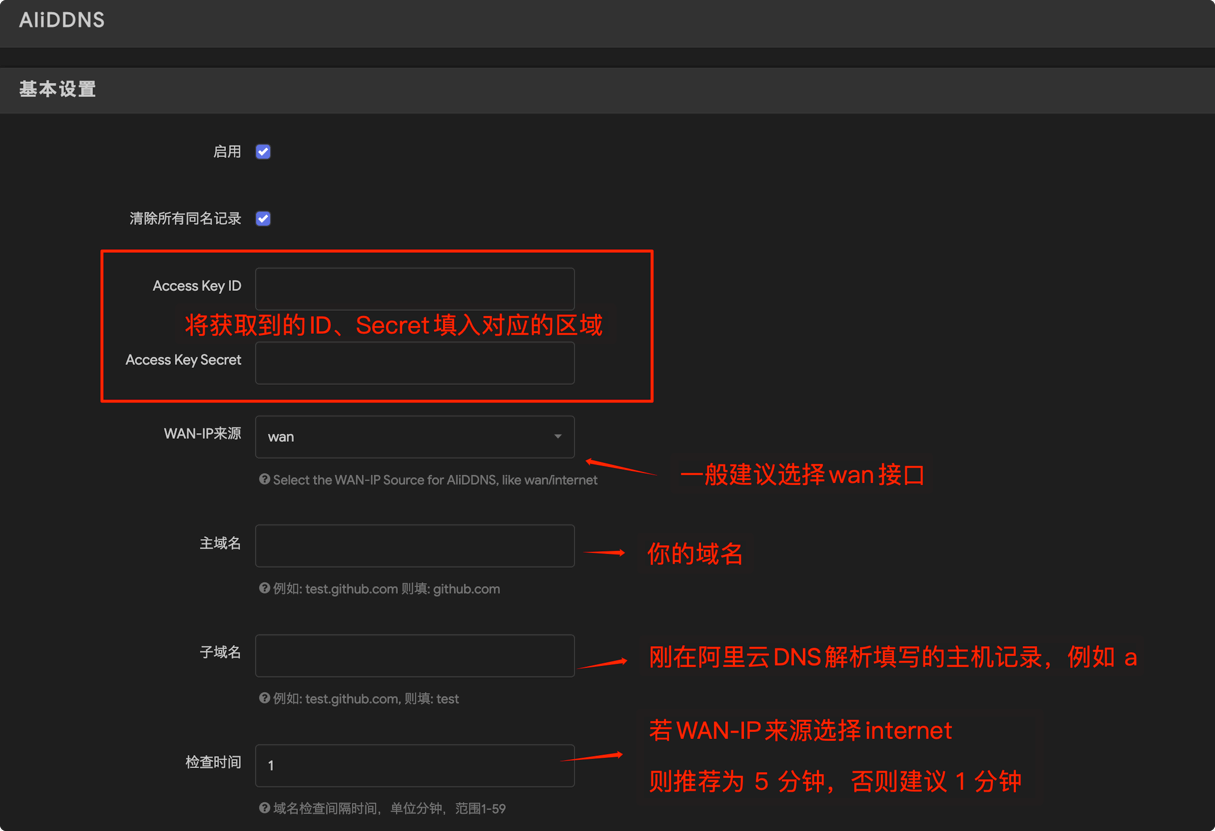Click help icon beside WAN-IP Source hint
The image size is (1215, 831).
(x=264, y=480)
